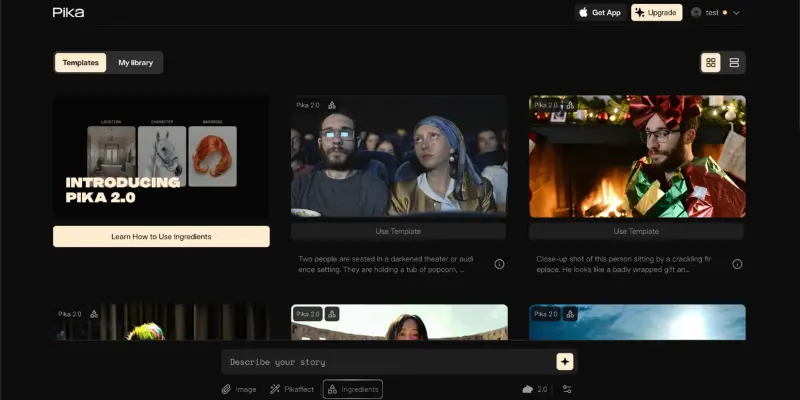Open the Introducing Pika 2.0 banner
Image resolution: width=800 pixels, height=400 pixels.
pos(161,157)
